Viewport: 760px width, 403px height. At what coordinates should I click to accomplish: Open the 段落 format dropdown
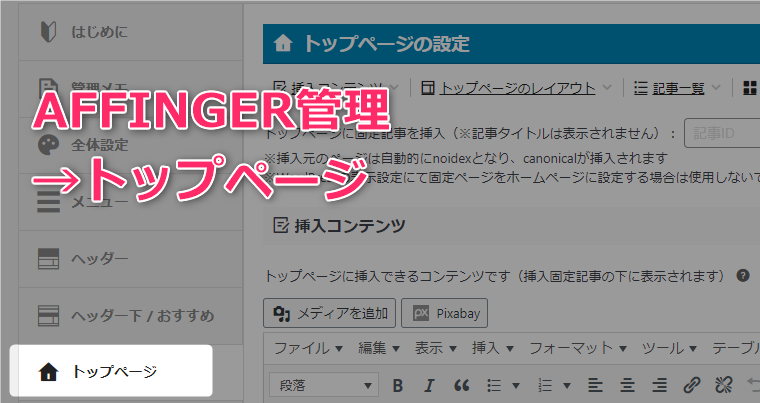pyautogui.click(x=324, y=386)
